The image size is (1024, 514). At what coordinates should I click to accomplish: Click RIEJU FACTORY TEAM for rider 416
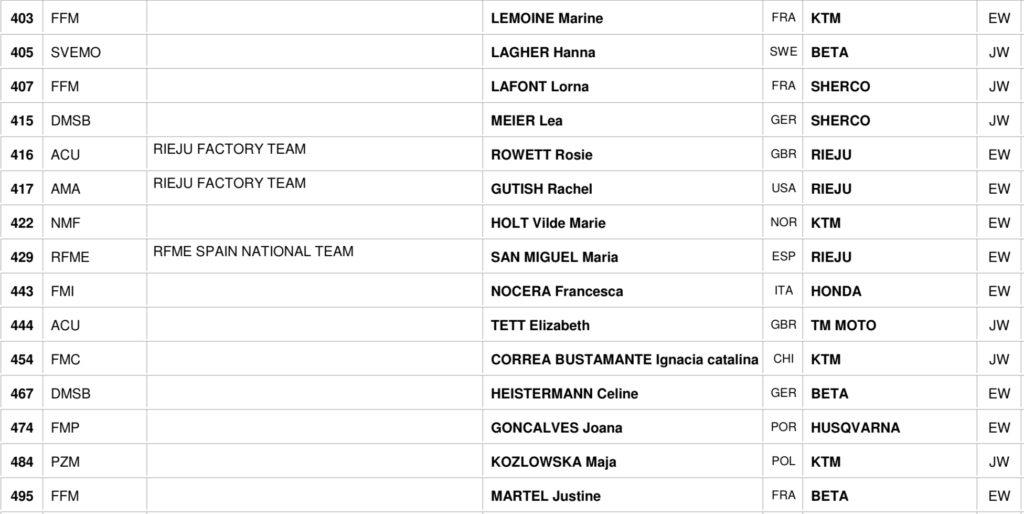coord(229,149)
